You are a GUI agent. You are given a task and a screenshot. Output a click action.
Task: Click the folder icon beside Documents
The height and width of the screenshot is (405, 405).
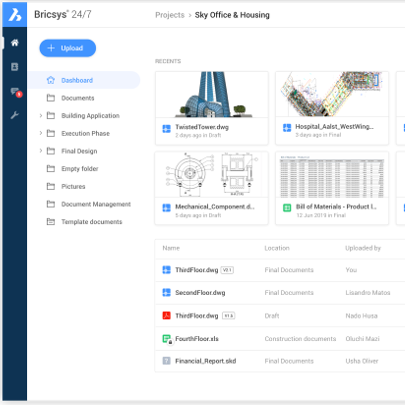pyautogui.click(x=51, y=98)
